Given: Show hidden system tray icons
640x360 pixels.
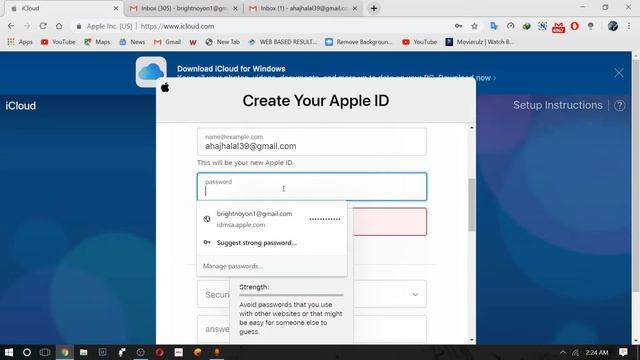Looking at the screenshot, I should pos(563,352).
